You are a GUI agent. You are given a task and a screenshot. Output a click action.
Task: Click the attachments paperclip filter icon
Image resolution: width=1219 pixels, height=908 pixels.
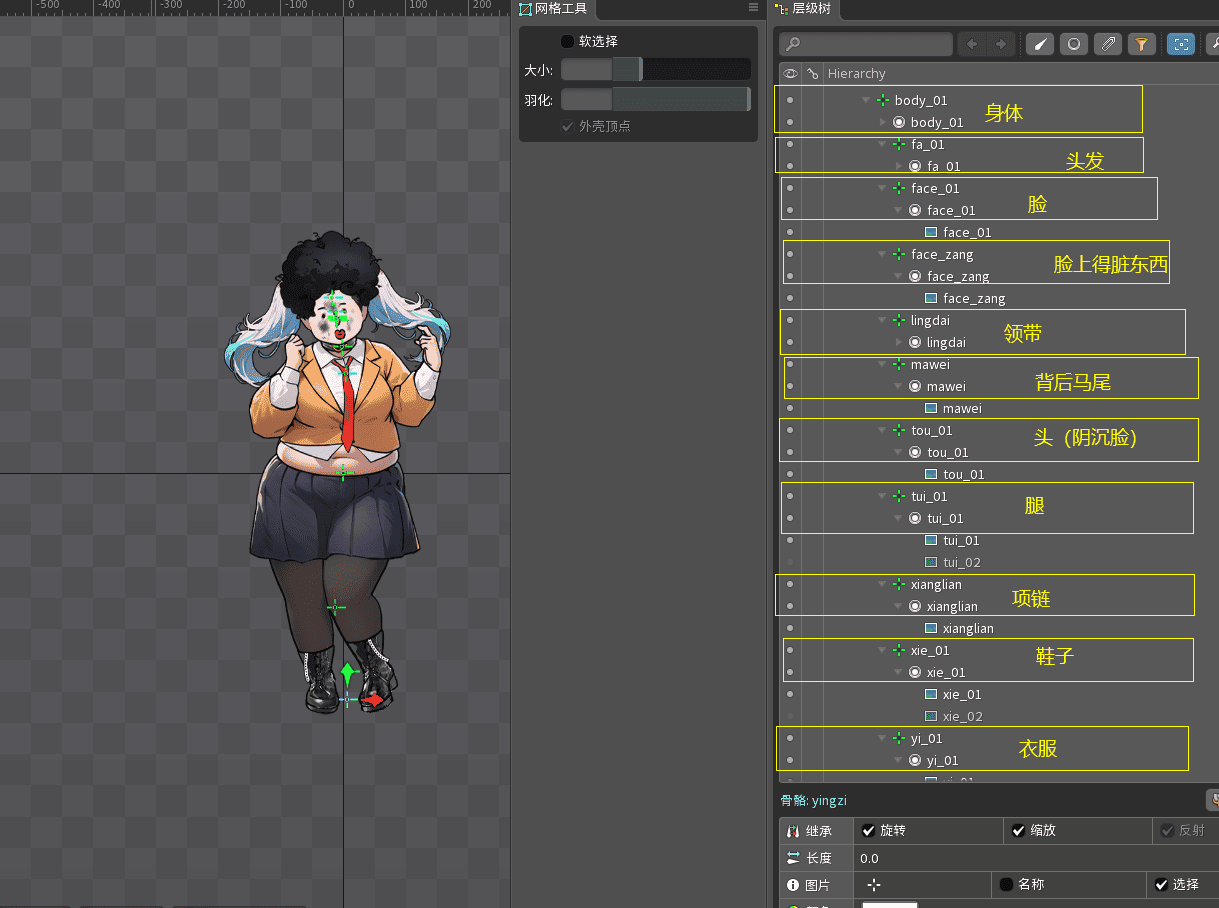pyautogui.click(x=1107, y=44)
